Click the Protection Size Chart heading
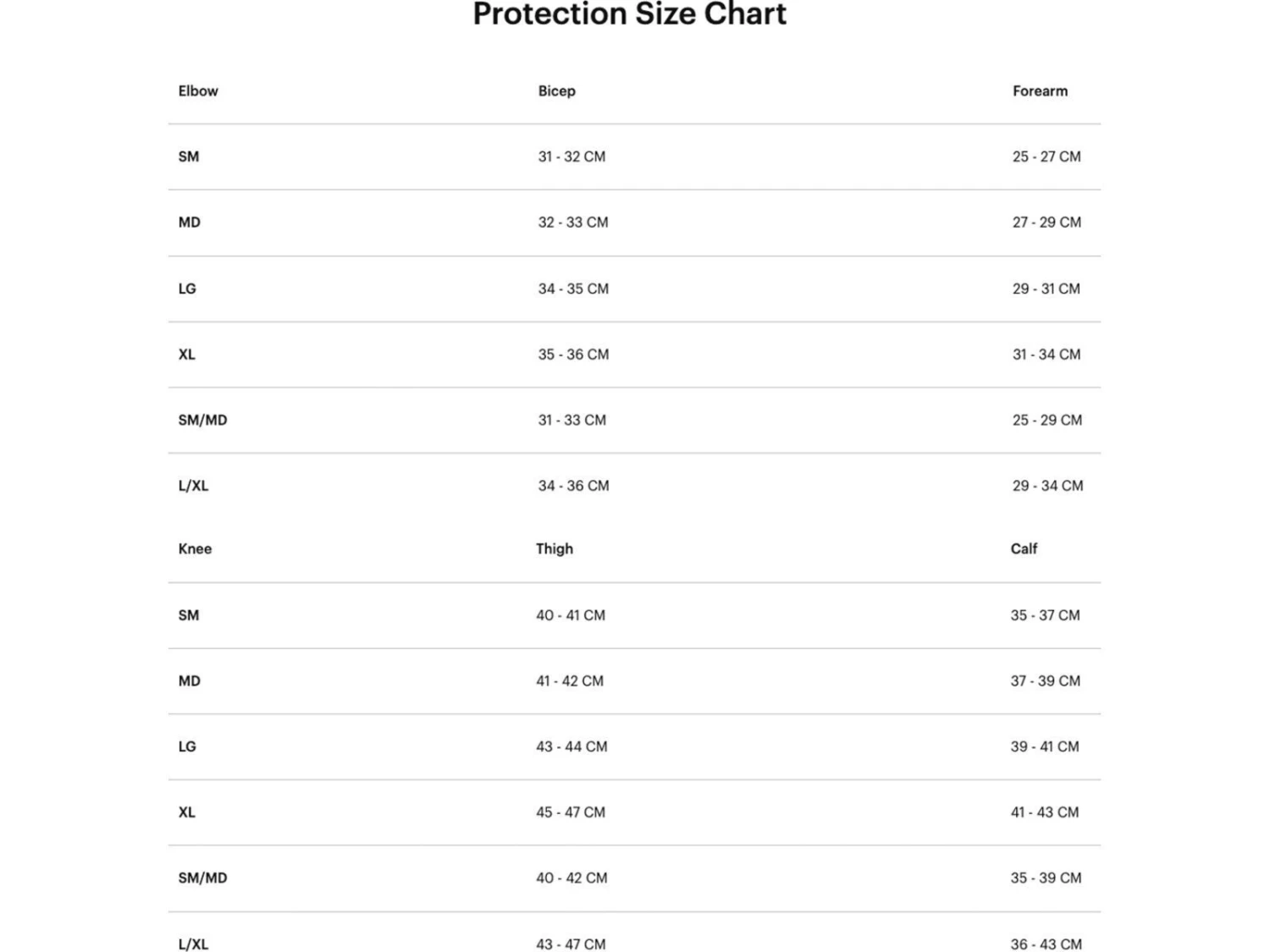The height and width of the screenshot is (952, 1270). point(629,14)
